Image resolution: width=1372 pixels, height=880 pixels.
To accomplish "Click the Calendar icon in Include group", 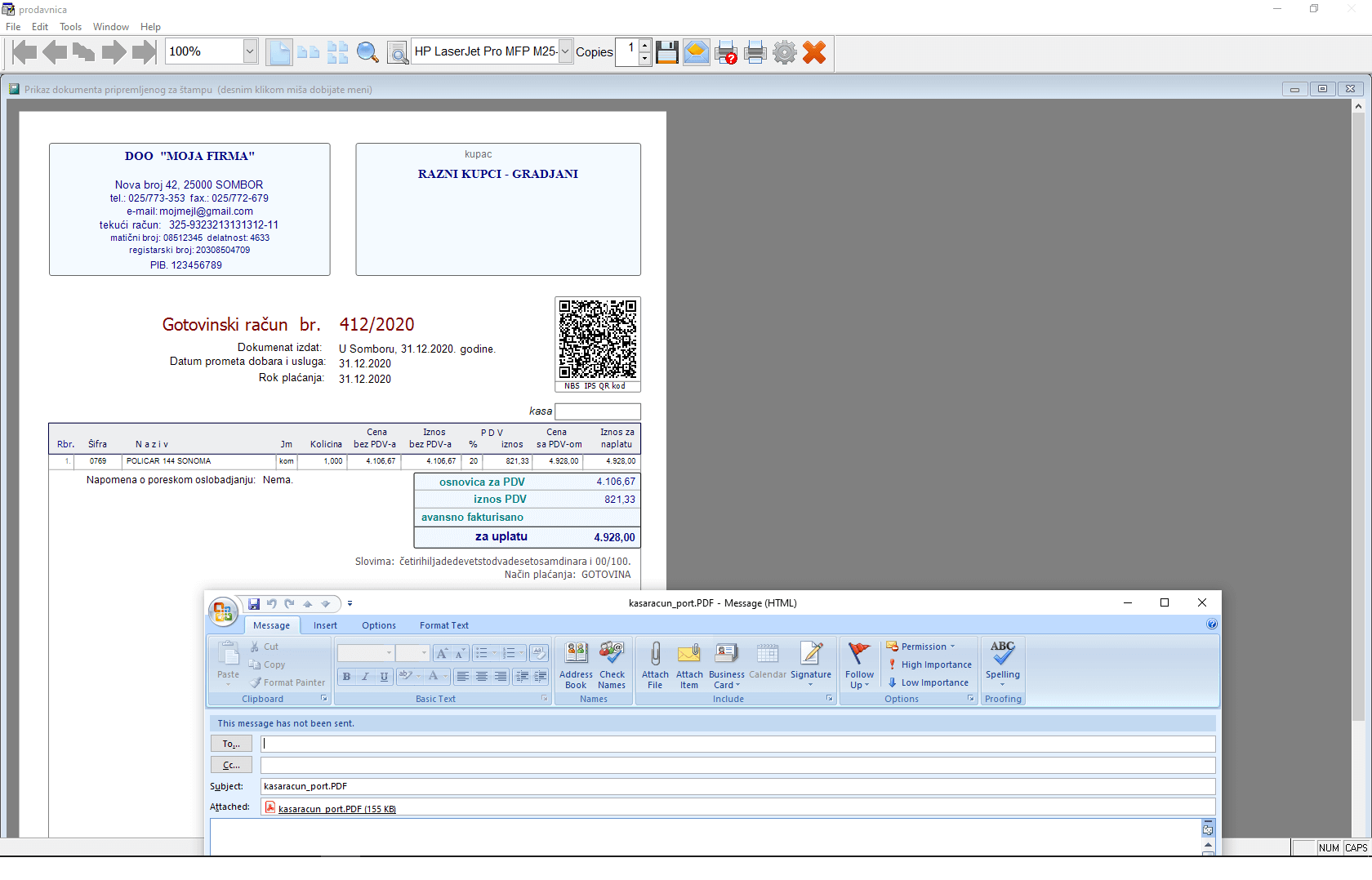I will point(768,660).
